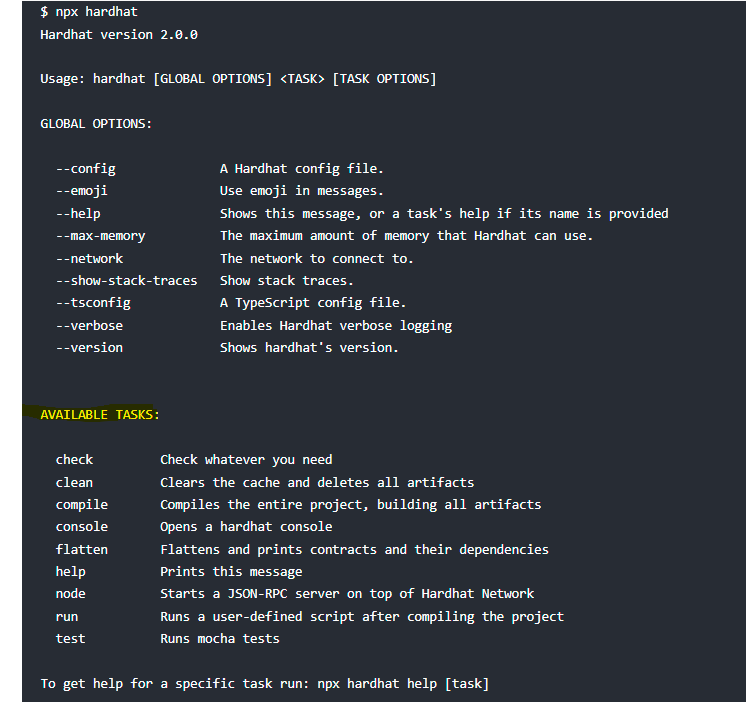The width and height of the screenshot is (746, 702).
Task: Click the "GLOBAL OPTIONS:" heading
Action: [96, 124]
